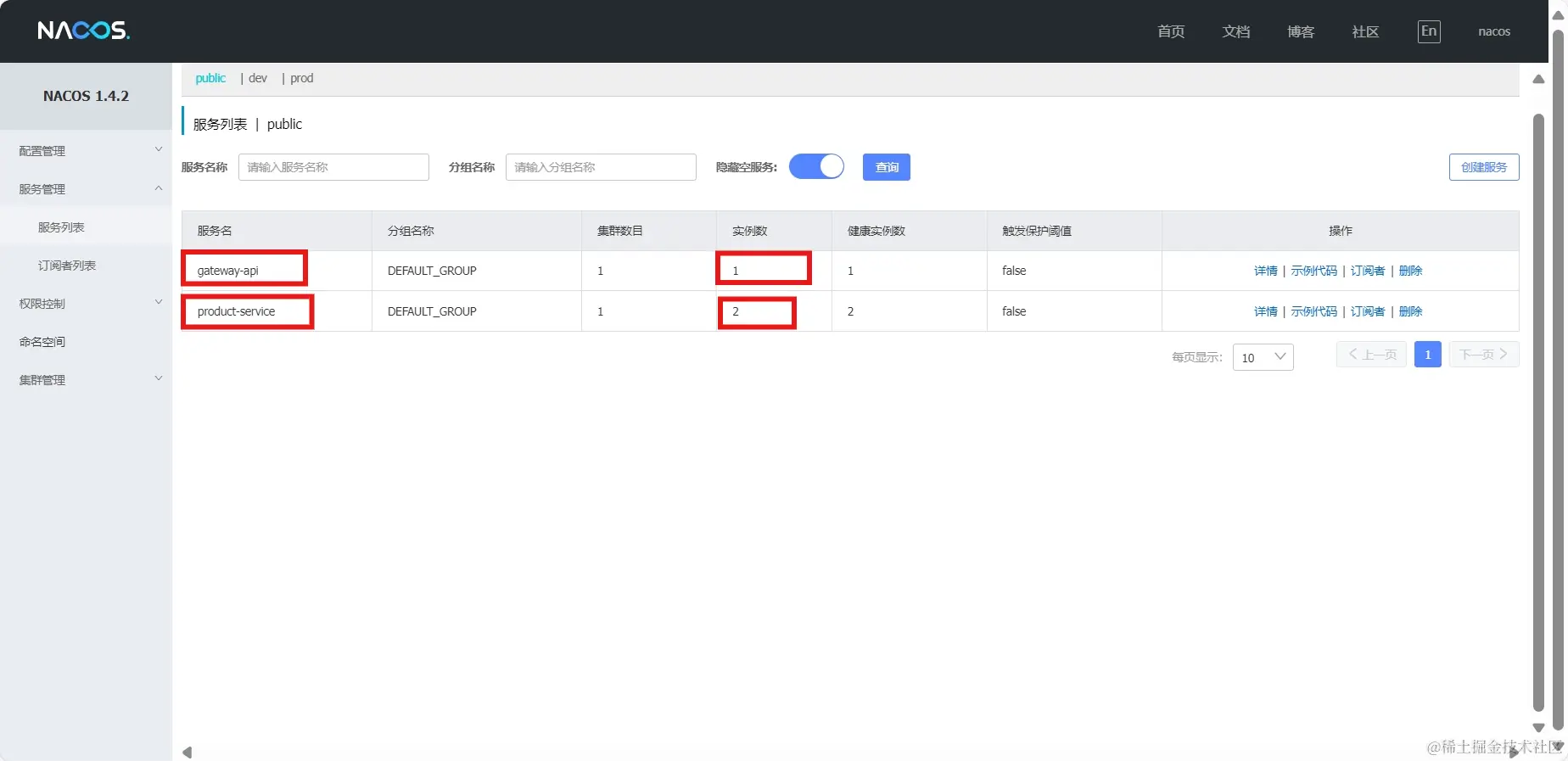This screenshot has width=1568, height=761.
Task: Click the 查询 search button
Action: coord(887,167)
